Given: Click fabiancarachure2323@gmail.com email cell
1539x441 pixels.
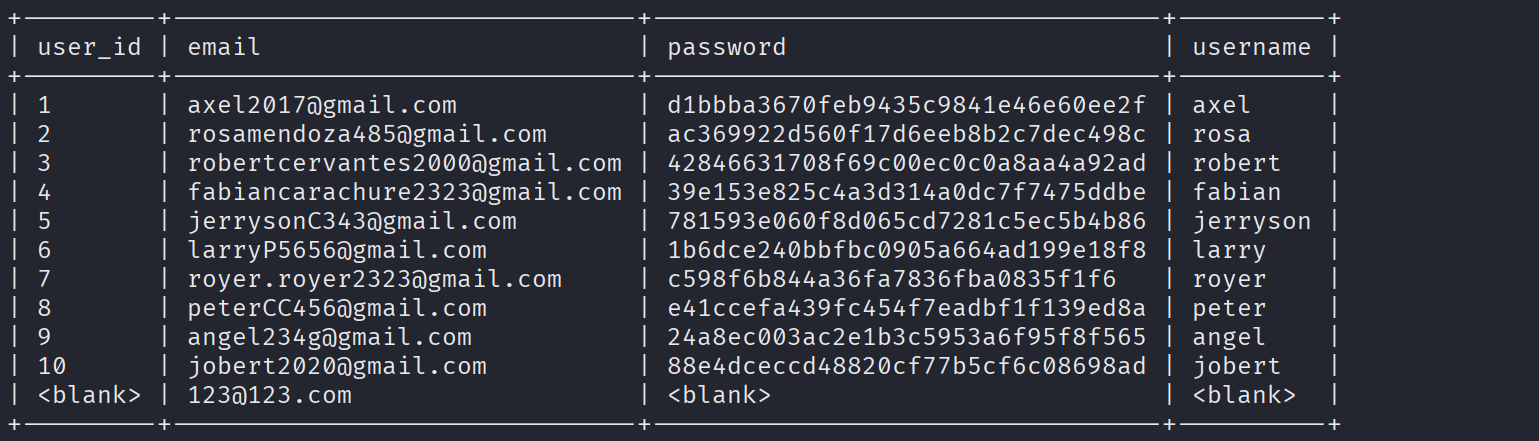Looking at the screenshot, I should 404,192.
